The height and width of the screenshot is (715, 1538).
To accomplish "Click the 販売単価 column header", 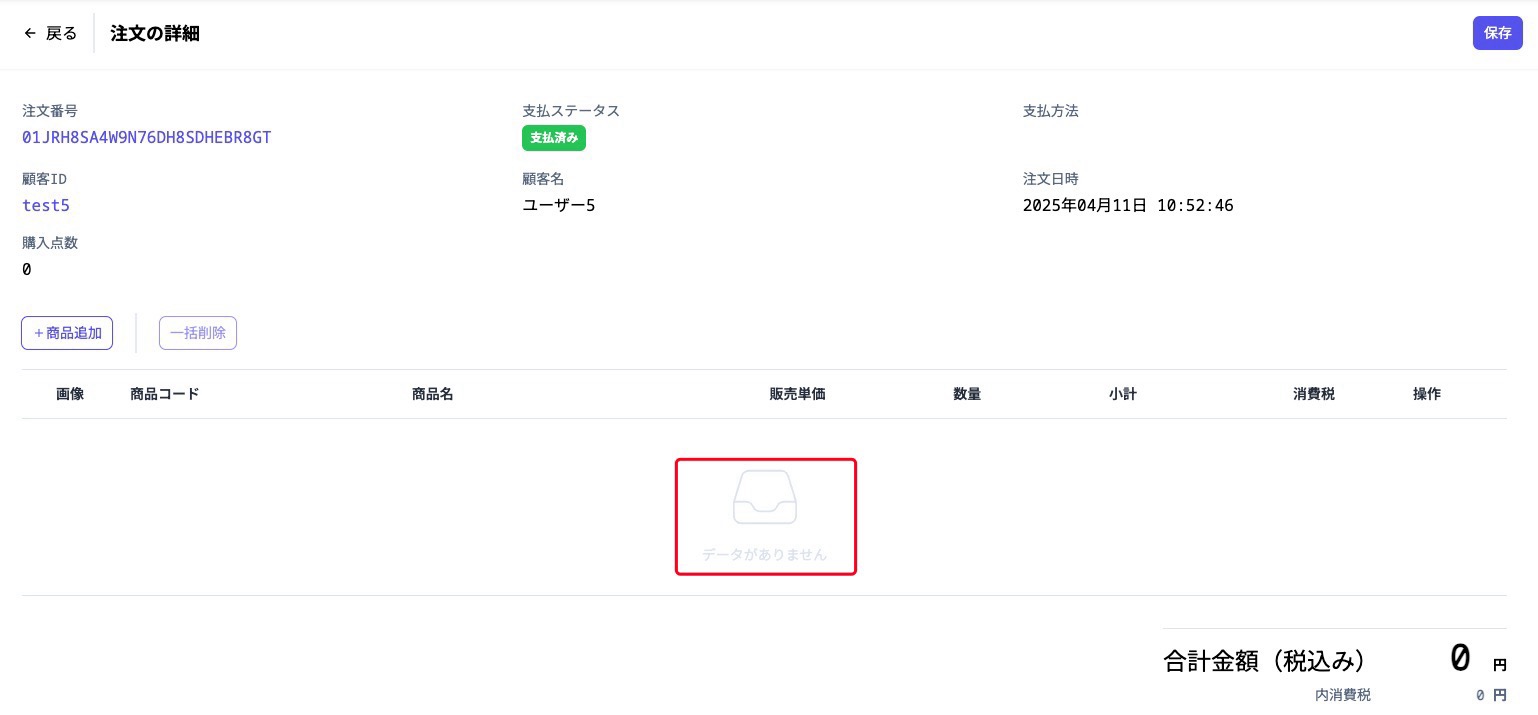I will tap(797, 394).
